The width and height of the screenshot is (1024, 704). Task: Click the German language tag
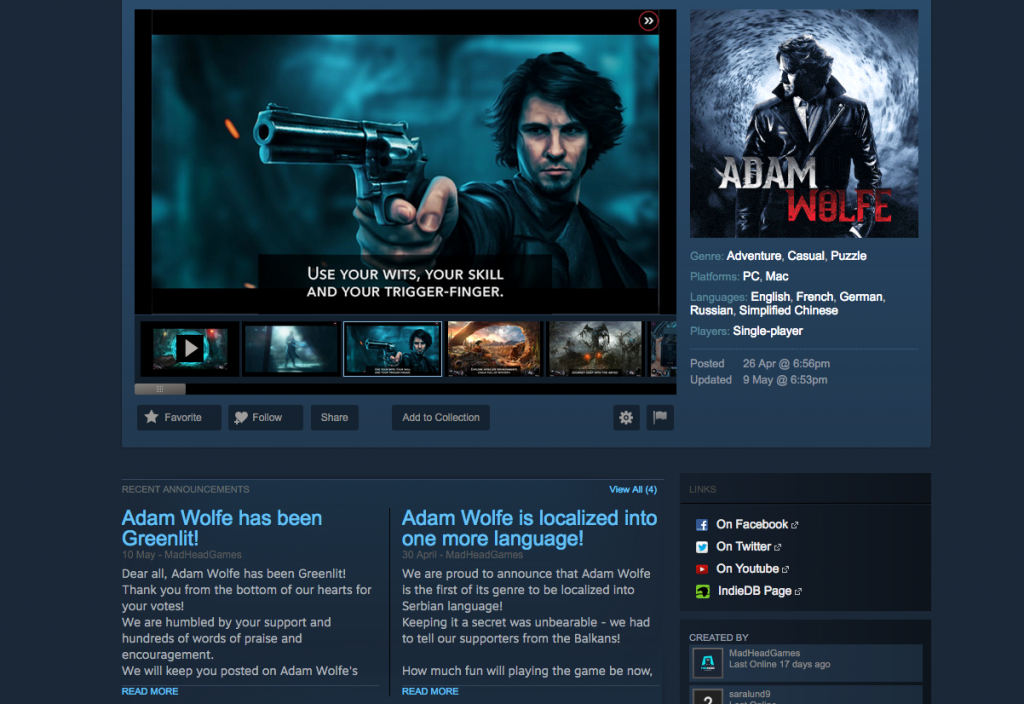click(x=861, y=296)
